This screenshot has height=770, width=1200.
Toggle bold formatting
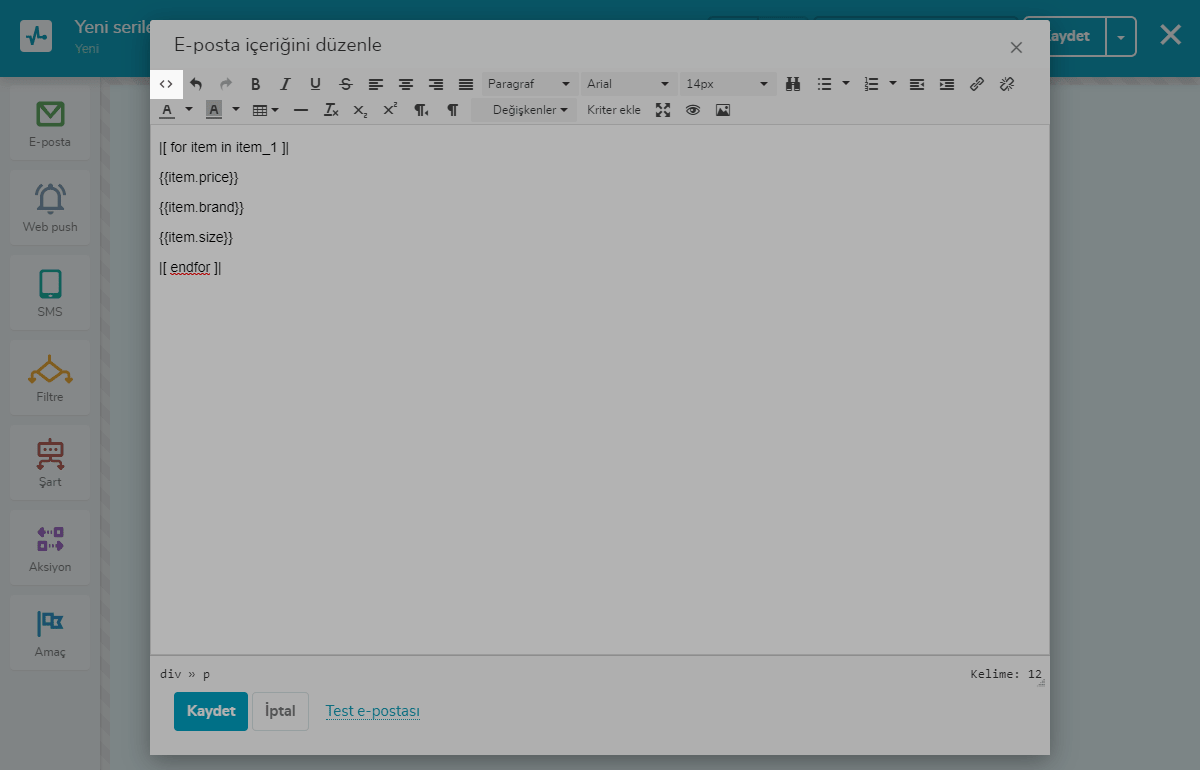click(256, 84)
